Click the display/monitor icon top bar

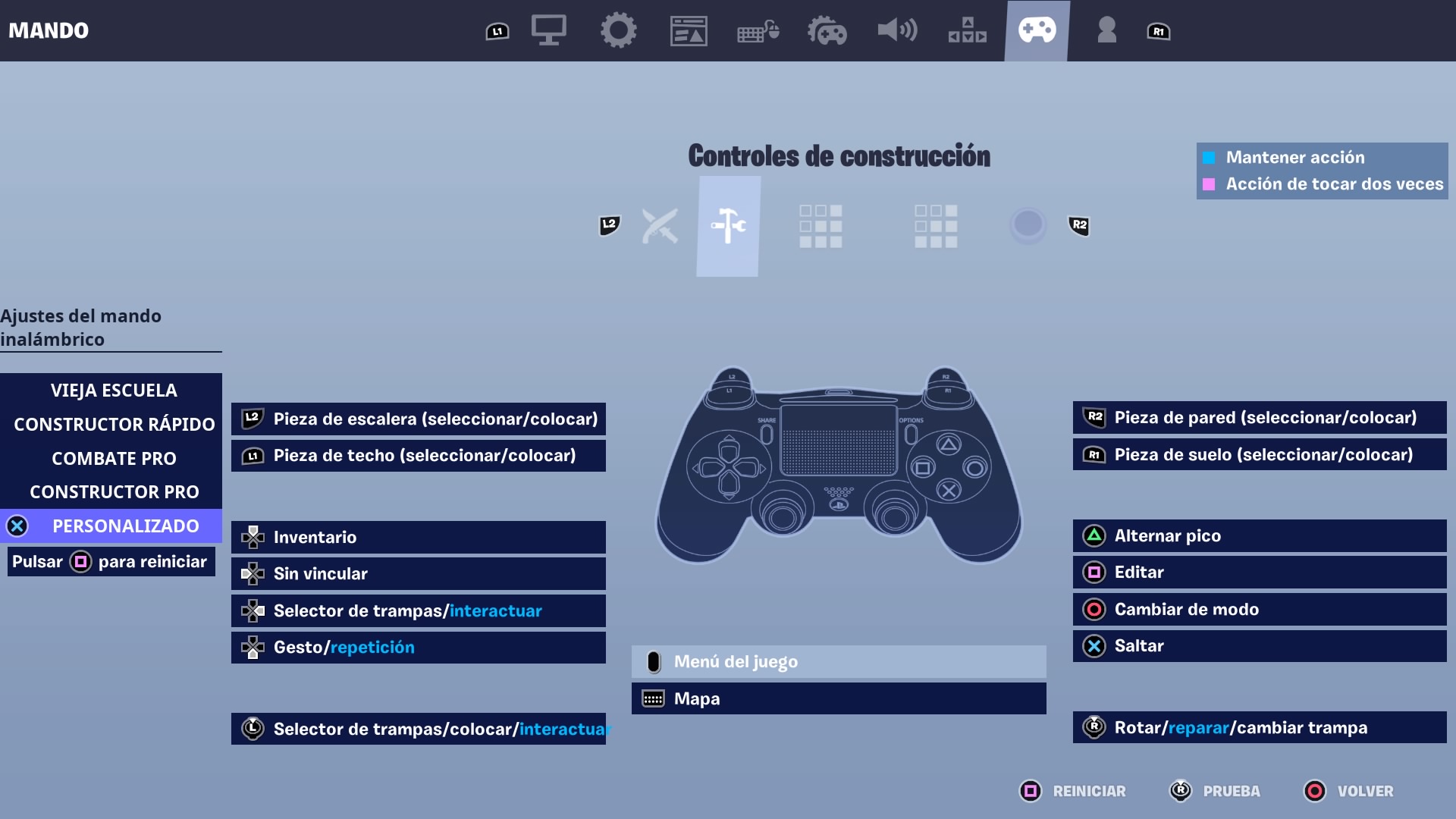549,30
